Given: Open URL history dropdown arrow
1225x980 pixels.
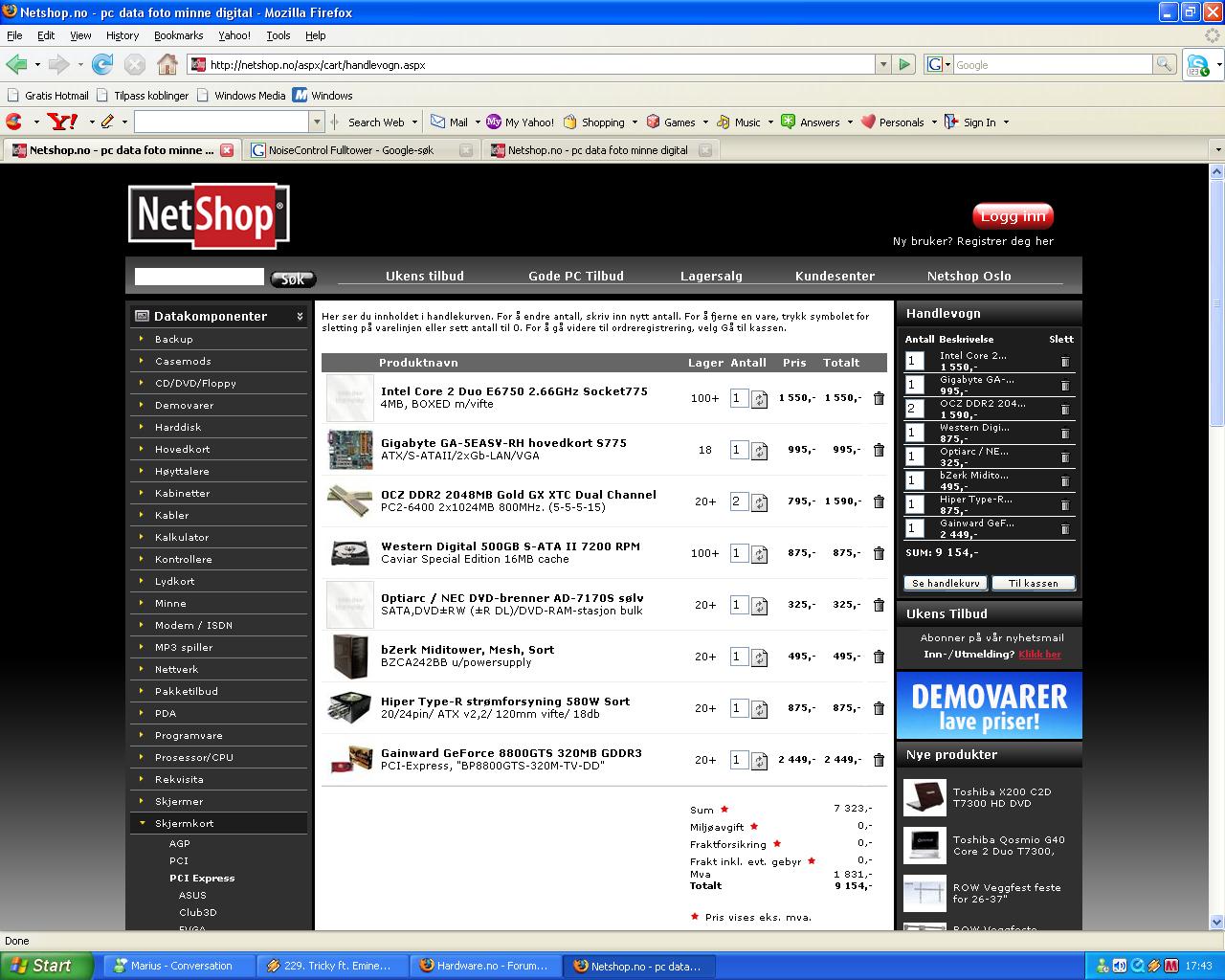Looking at the screenshot, I should pyautogui.click(x=883, y=64).
